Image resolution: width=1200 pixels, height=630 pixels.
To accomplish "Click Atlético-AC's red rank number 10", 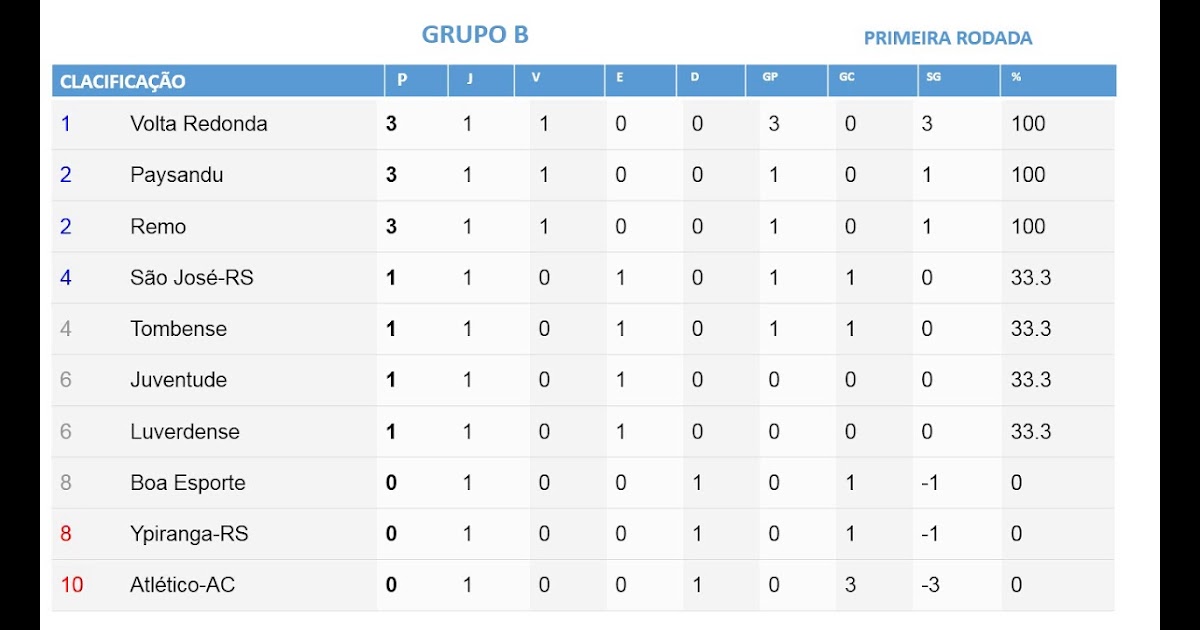I will pos(72,585).
